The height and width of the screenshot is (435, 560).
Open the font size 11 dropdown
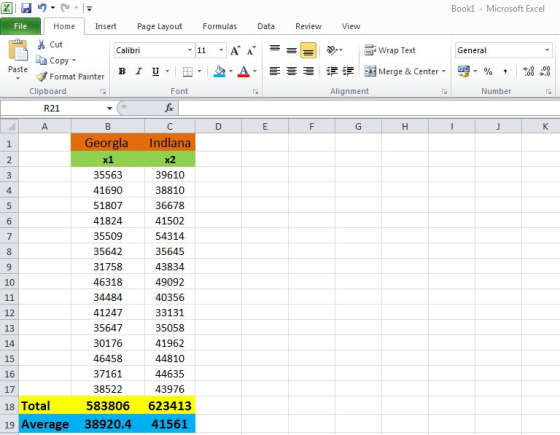[221, 50]
